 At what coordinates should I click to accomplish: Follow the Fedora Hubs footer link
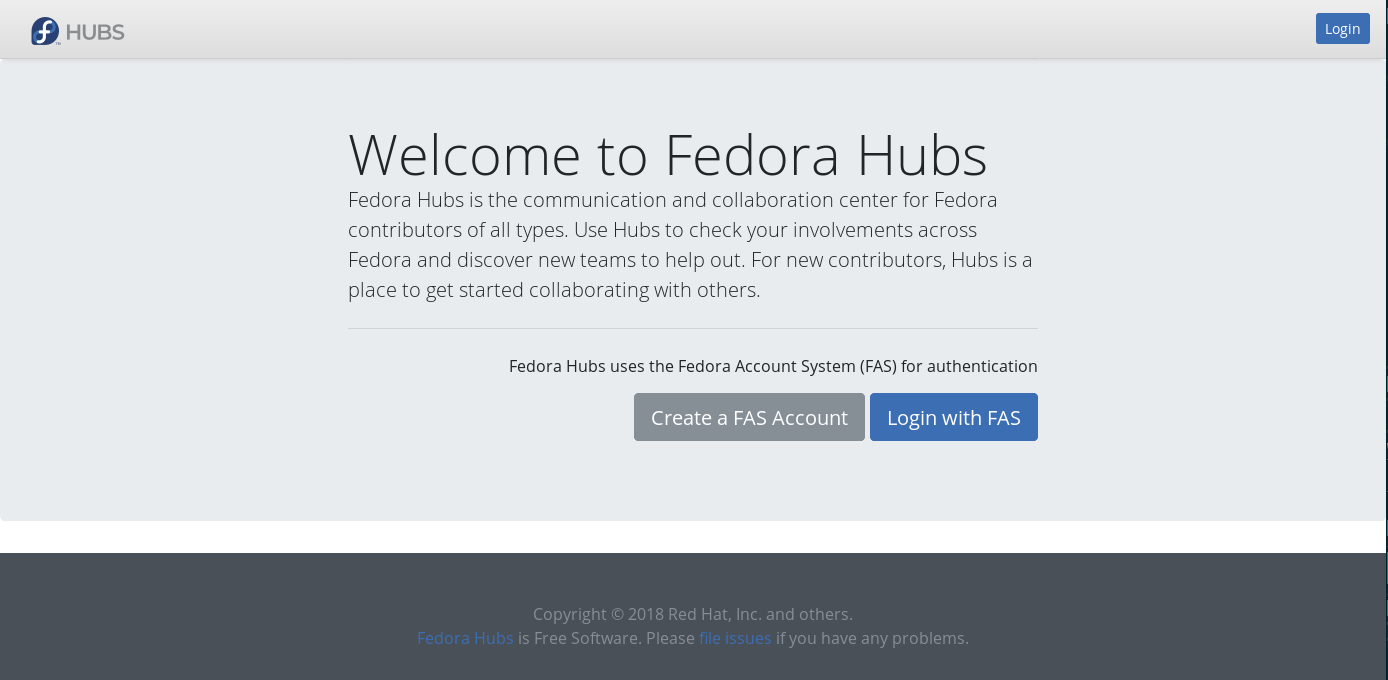465,638
